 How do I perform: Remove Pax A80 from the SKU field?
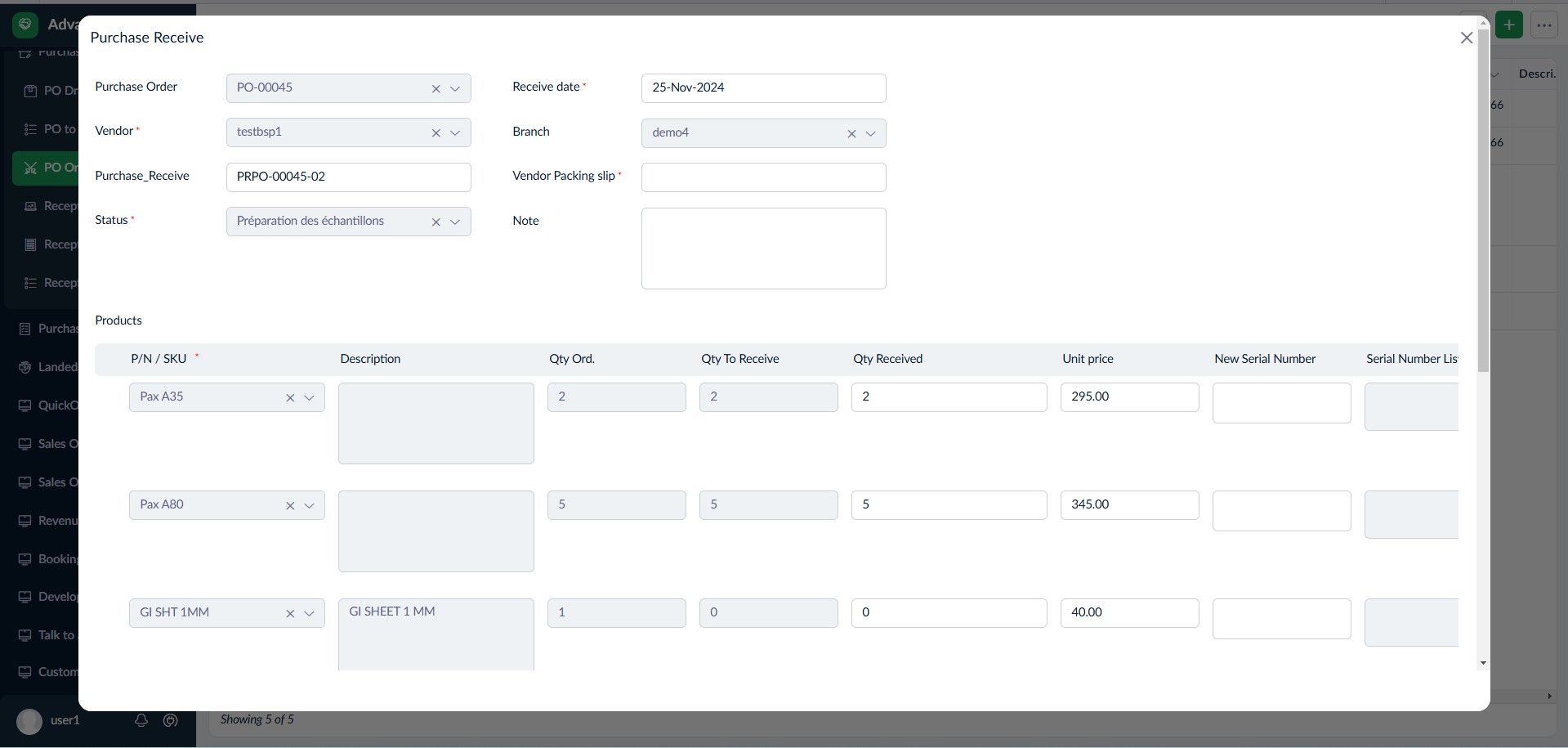(x=290, y=506)
